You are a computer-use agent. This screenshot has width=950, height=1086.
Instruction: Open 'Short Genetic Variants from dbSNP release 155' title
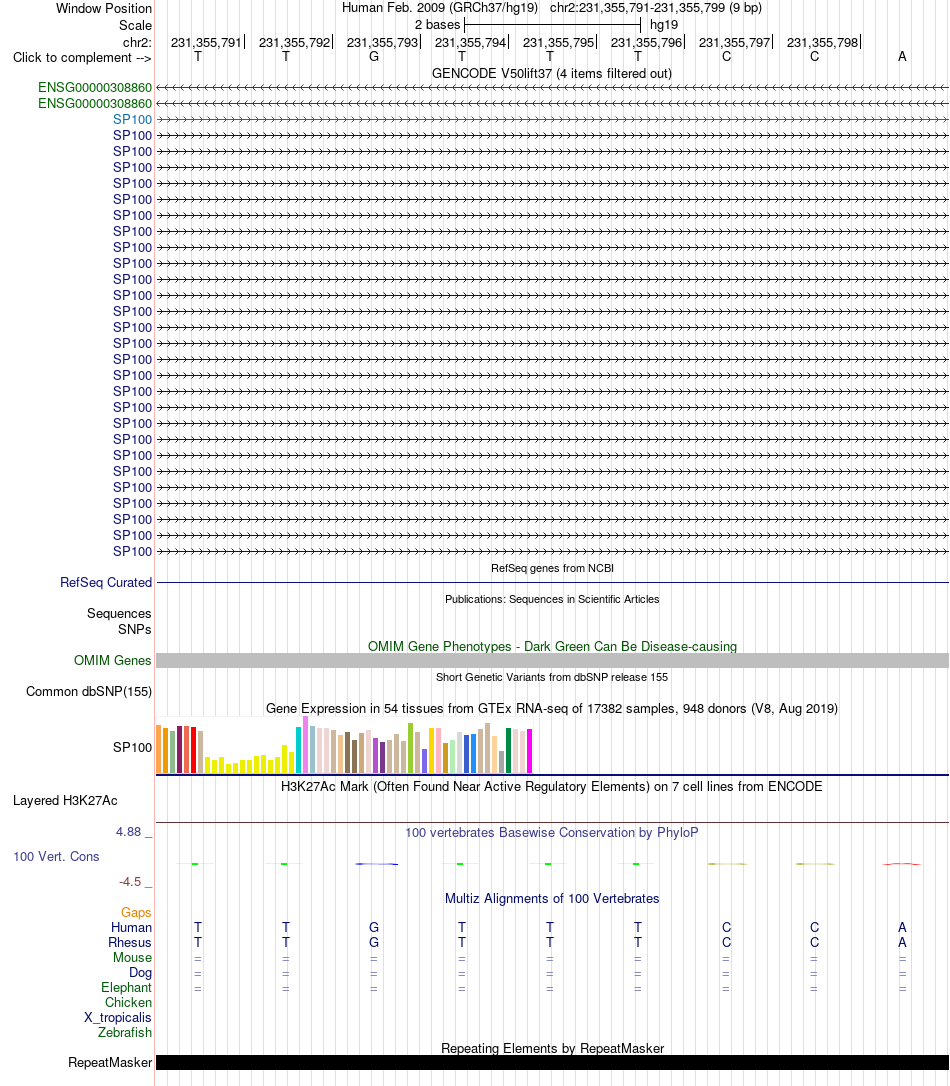coord(552,677)
